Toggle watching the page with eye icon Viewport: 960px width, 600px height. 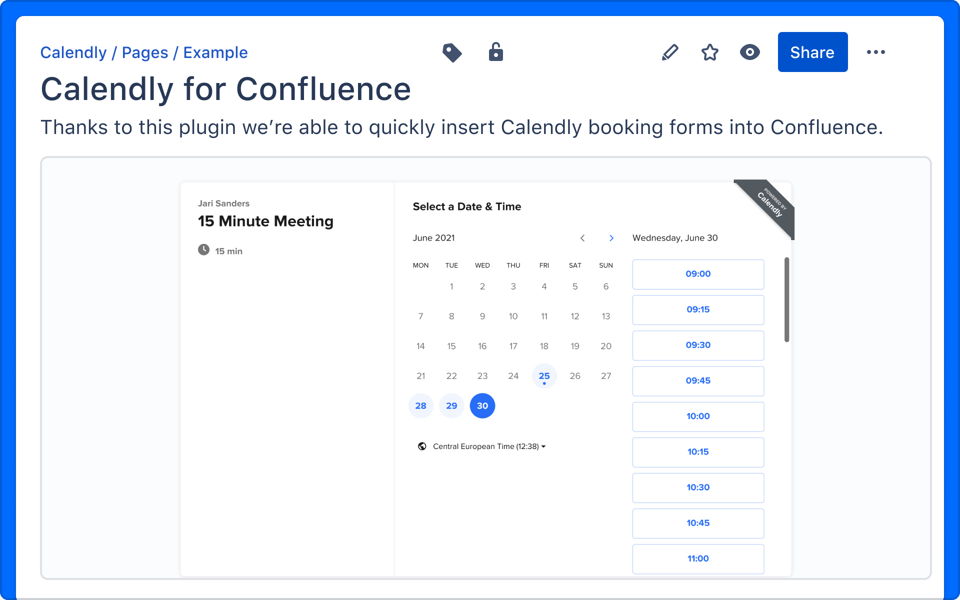(750, 52)
